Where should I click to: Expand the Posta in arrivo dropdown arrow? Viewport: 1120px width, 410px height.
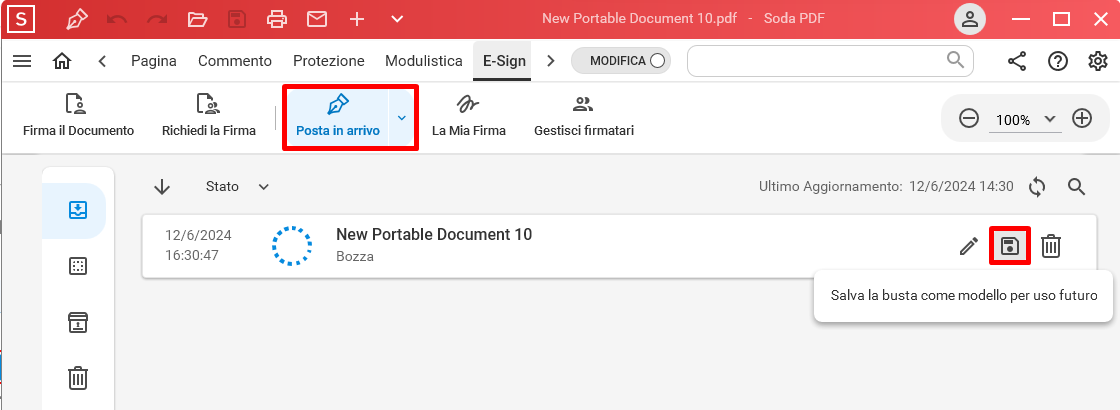tap(402, 118)
